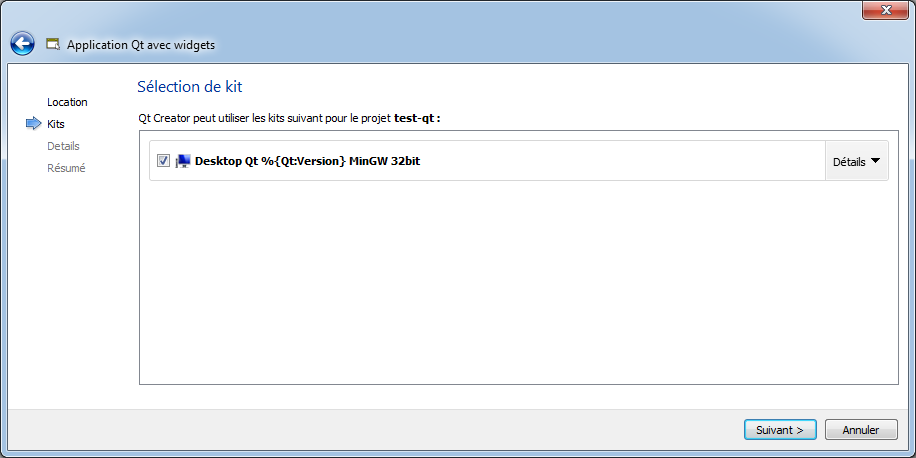The image size is (916, 458).
Task: Select the Kits step in the sidebar
Action: (56, 124)
